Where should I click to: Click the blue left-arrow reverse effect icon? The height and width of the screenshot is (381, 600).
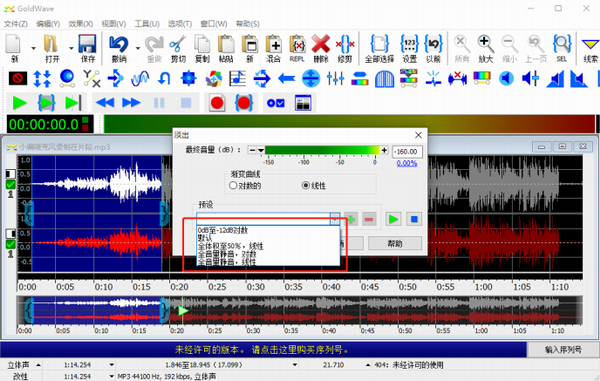(286, 78)
